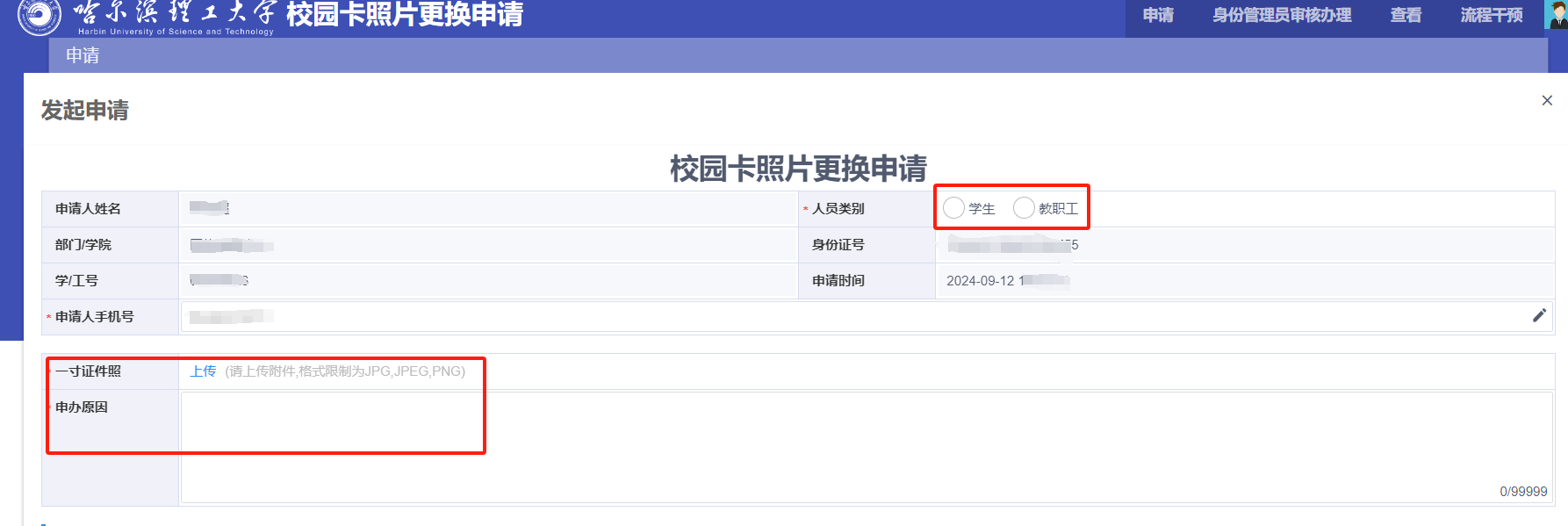
Task: Click the 申请 tab below the header
Action: point(83,55)
